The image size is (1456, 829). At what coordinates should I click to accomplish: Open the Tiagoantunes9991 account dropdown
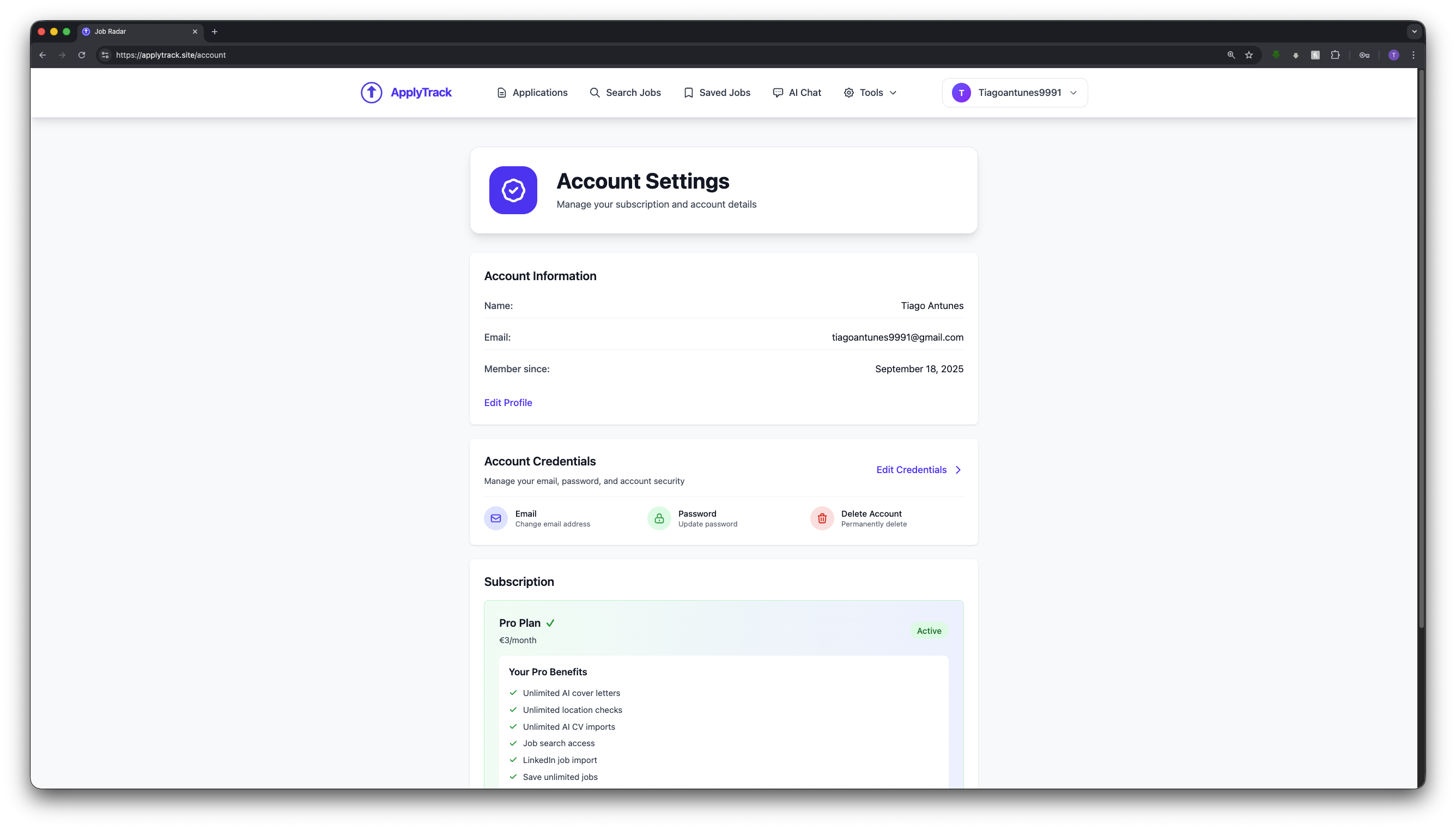click(1015, 92)
